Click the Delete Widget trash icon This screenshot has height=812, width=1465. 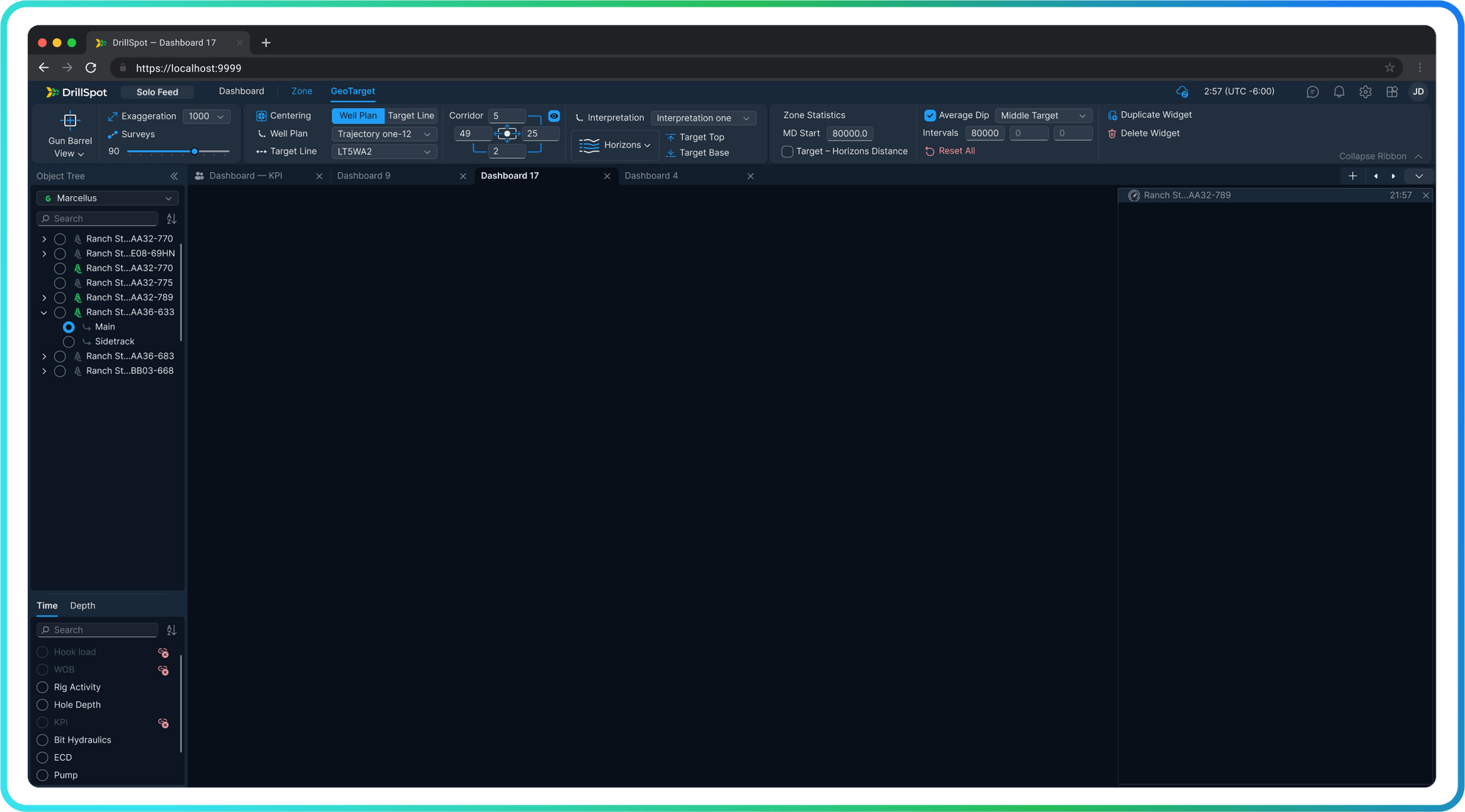tap(1112, 133)
